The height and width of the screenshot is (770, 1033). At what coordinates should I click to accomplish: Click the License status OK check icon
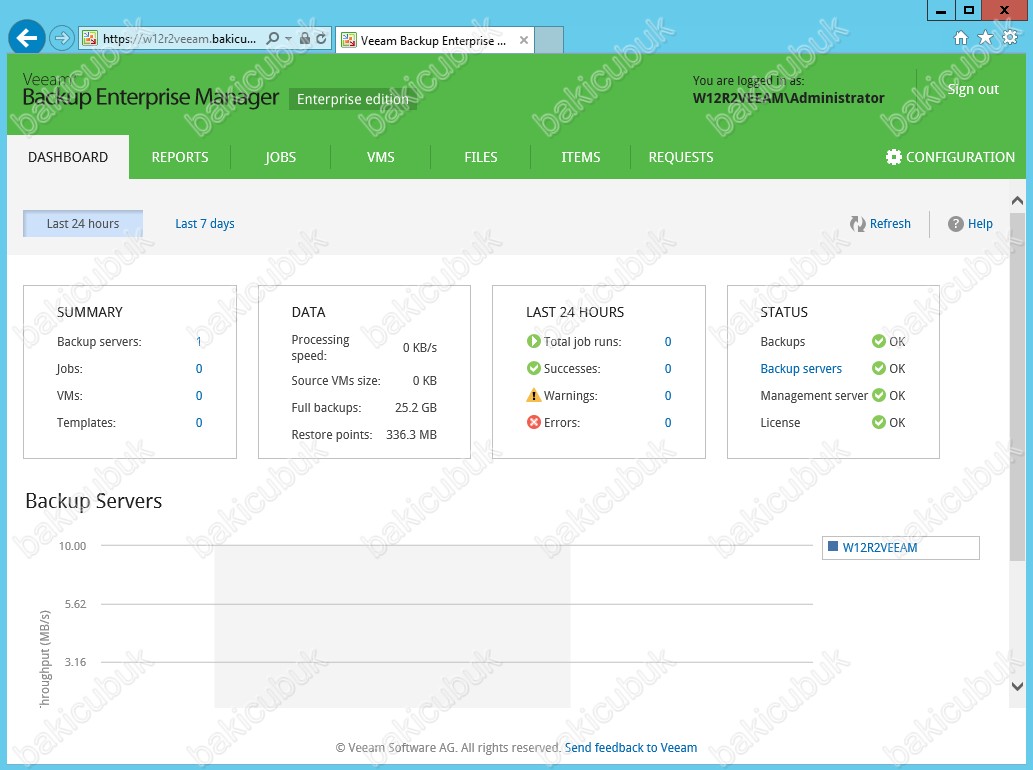(879, 422)
